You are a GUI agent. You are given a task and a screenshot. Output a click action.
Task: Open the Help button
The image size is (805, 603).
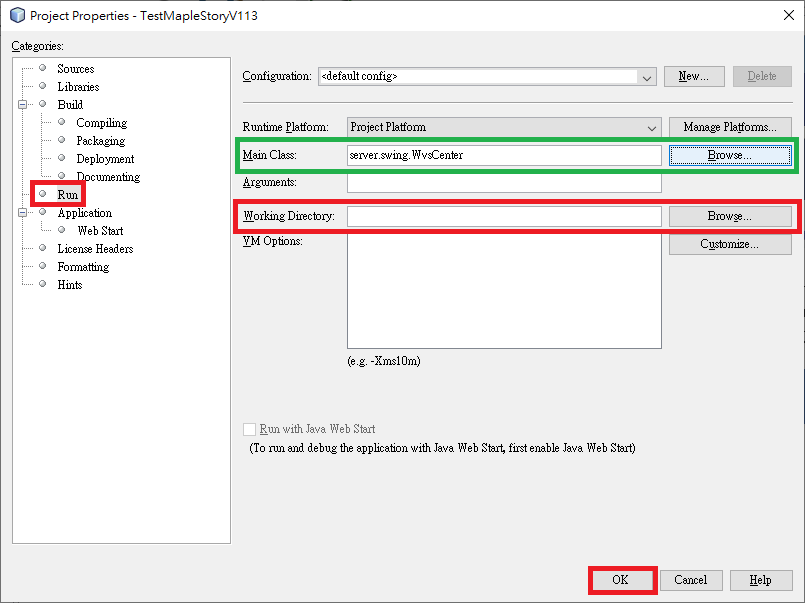pos(761,580)
